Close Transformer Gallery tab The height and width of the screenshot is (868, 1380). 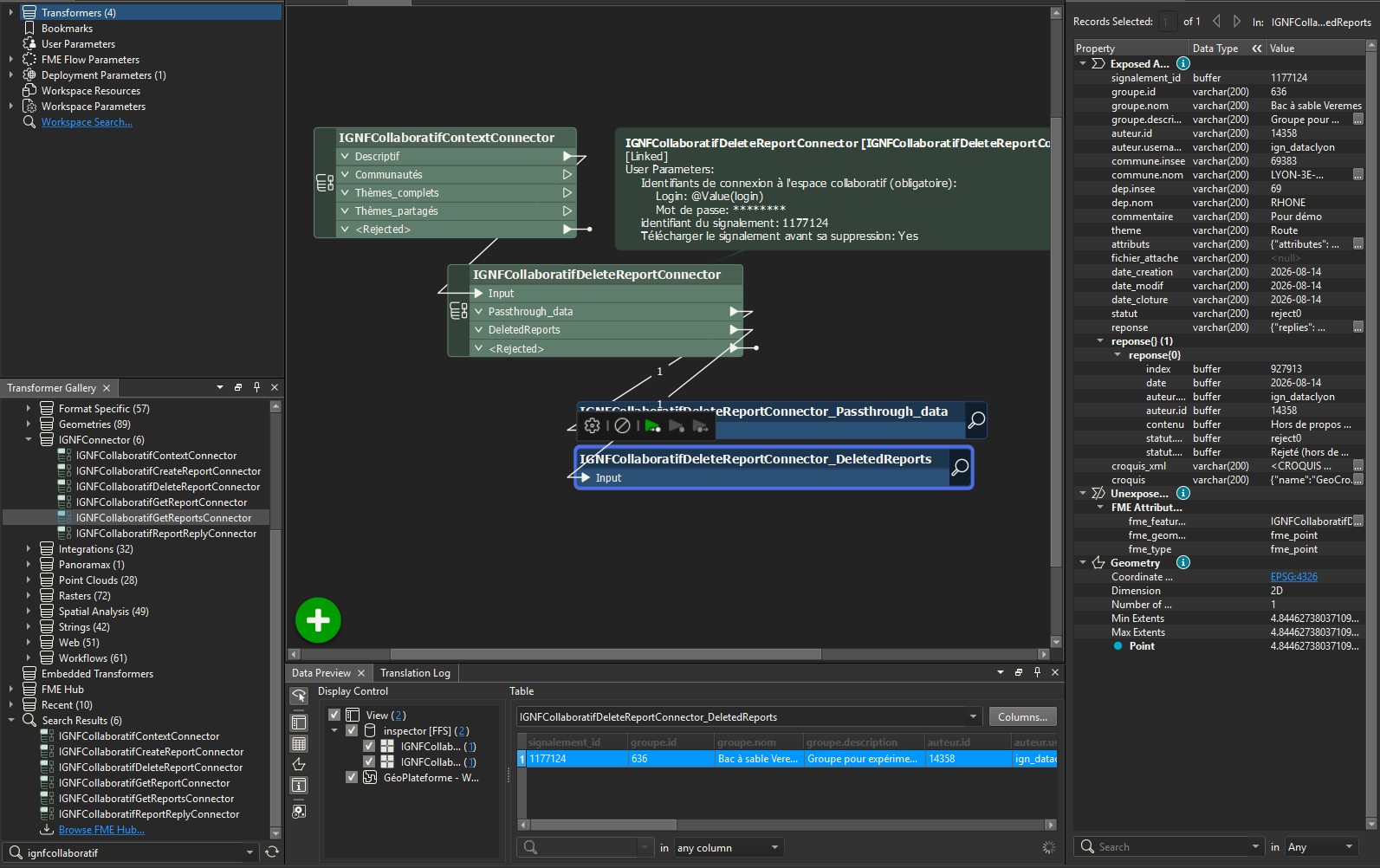pos(107,387)
